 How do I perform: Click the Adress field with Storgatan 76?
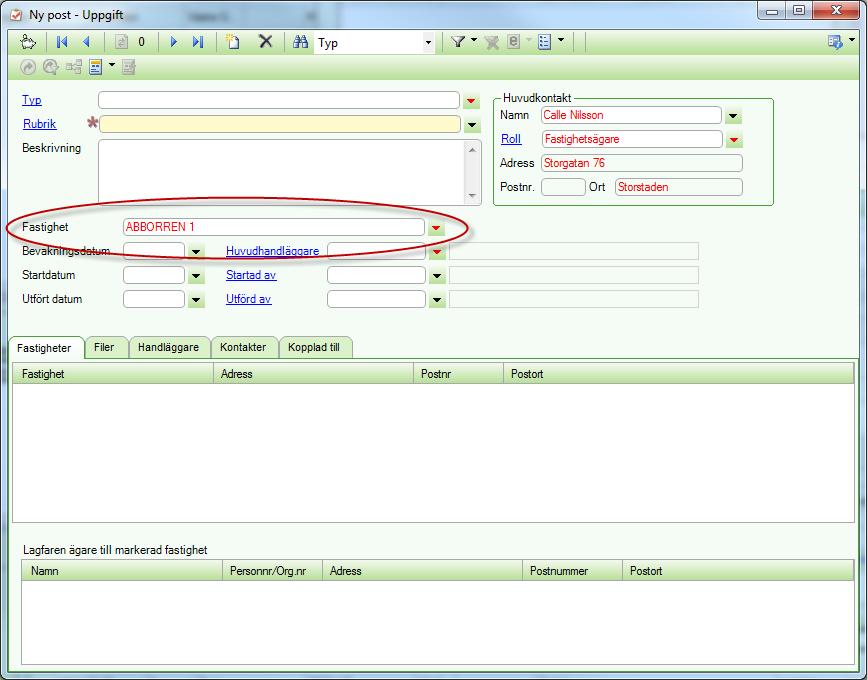coord(641,163)
